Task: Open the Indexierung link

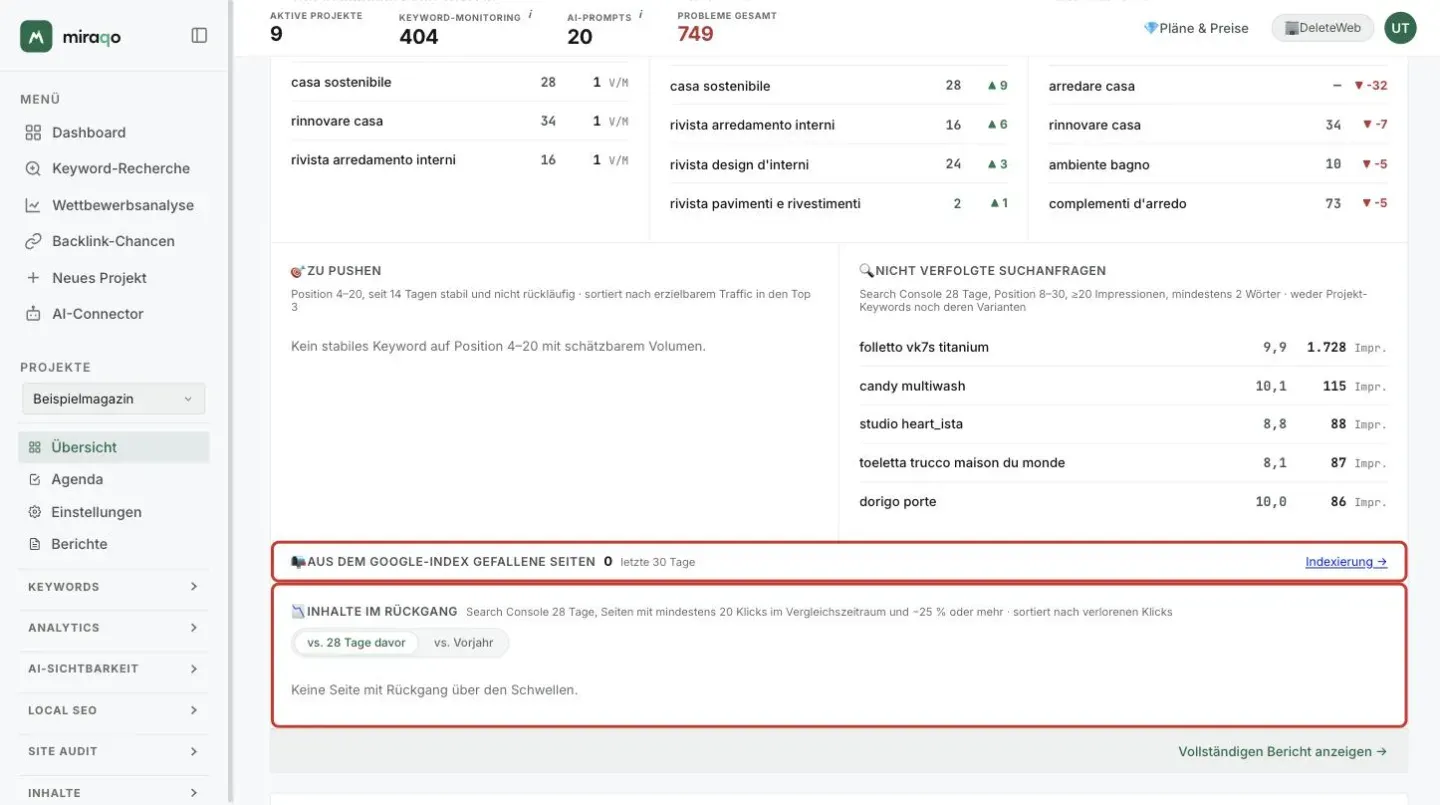Action: [x=1346, y=562]
